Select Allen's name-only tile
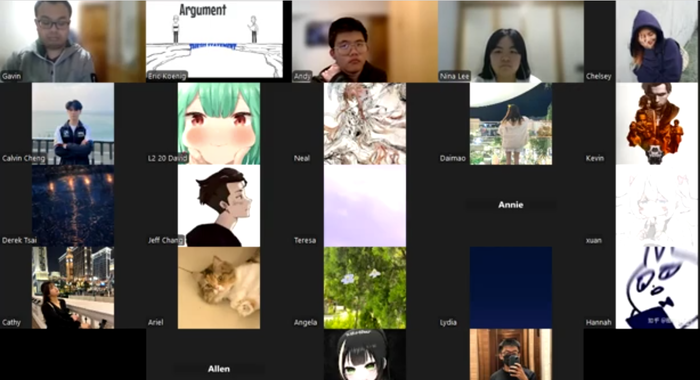Screen dimensions: 700x380 (219, 355)
